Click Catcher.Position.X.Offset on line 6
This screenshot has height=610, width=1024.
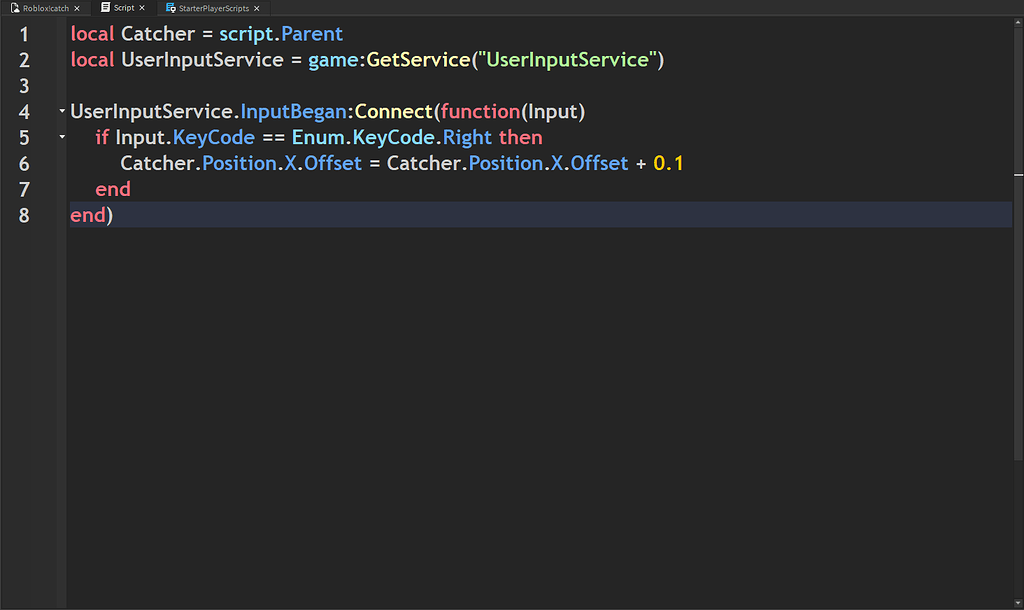tap(240, 163)
